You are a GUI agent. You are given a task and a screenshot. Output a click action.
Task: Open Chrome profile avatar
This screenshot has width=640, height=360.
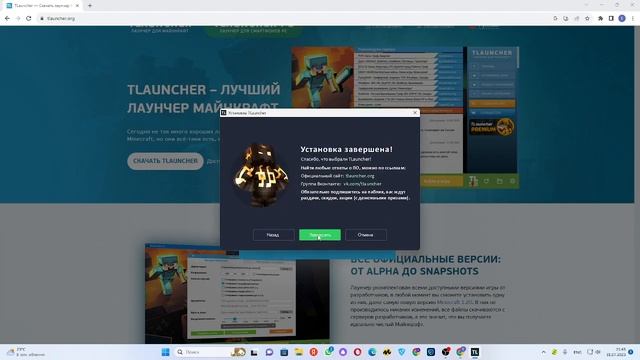(622, 18)
